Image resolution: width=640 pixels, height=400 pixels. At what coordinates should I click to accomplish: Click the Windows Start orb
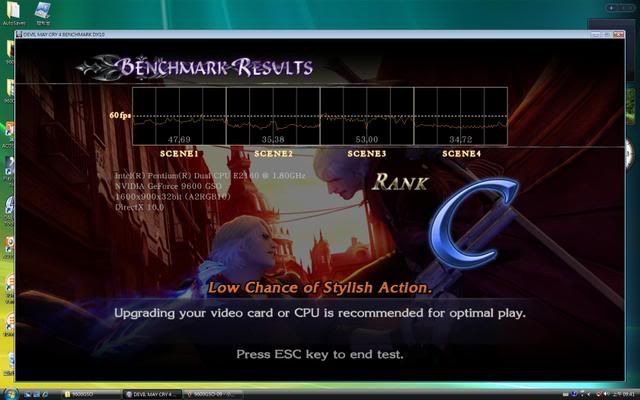(x=11, y=394)
